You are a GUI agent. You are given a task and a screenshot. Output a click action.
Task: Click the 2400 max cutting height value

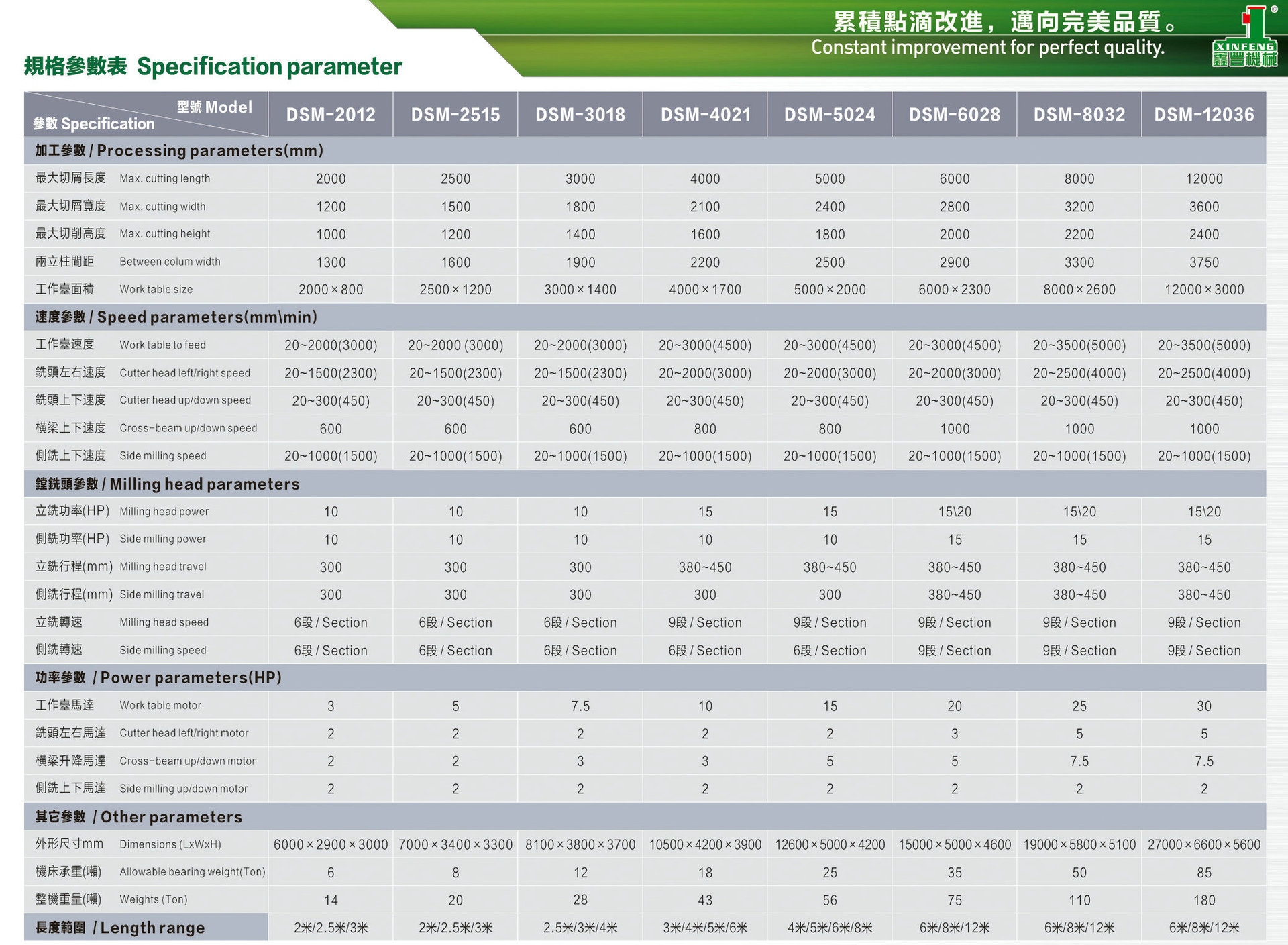[1204, 235]
